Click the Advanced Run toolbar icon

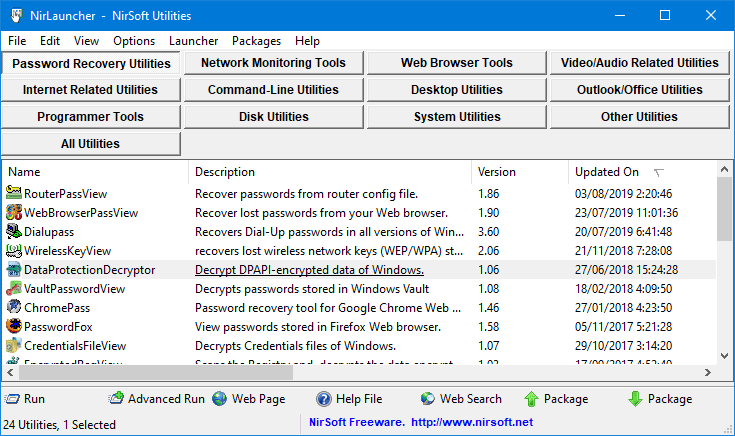click(x=116, y=398)
